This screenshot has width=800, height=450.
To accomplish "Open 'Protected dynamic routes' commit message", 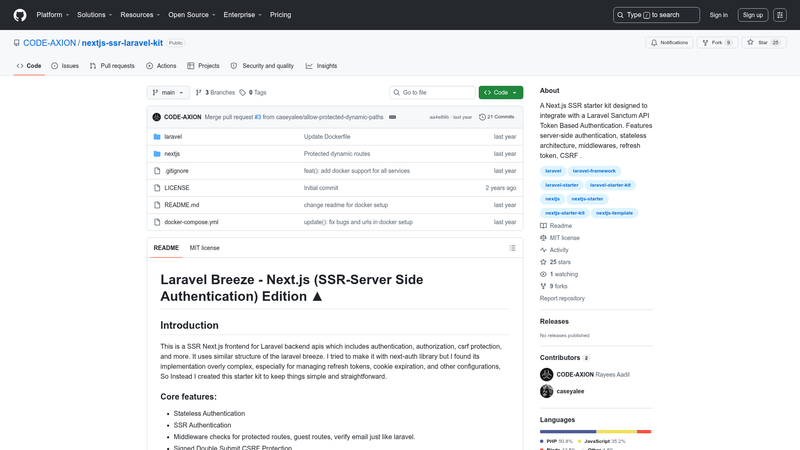I will [337, 154].
